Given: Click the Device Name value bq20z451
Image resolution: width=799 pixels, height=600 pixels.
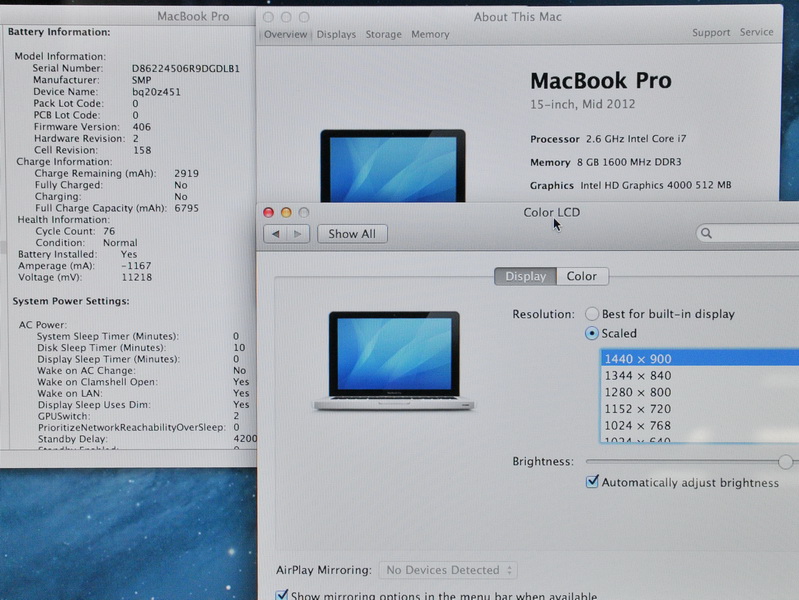Looking at the screenshot, I should pyautogui.click(x=156, y=92).
